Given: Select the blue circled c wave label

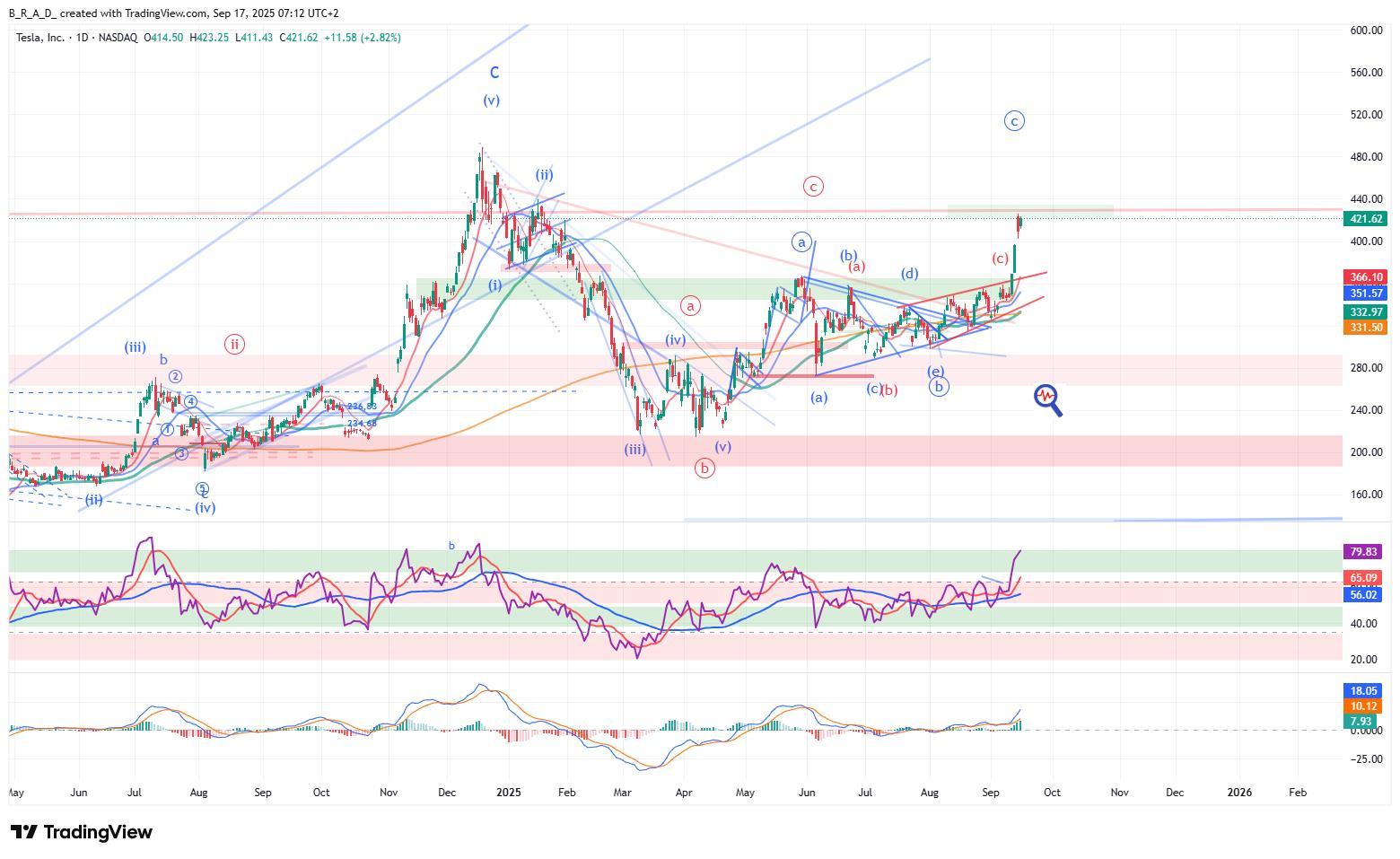Looking at the screenshot, I should coord(1013,120).
